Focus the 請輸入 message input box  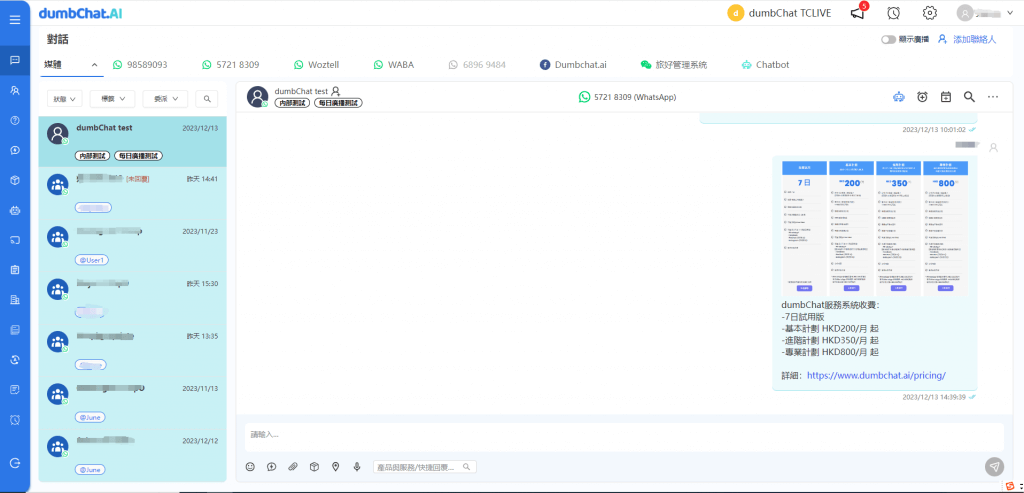(x=624, y=436)
